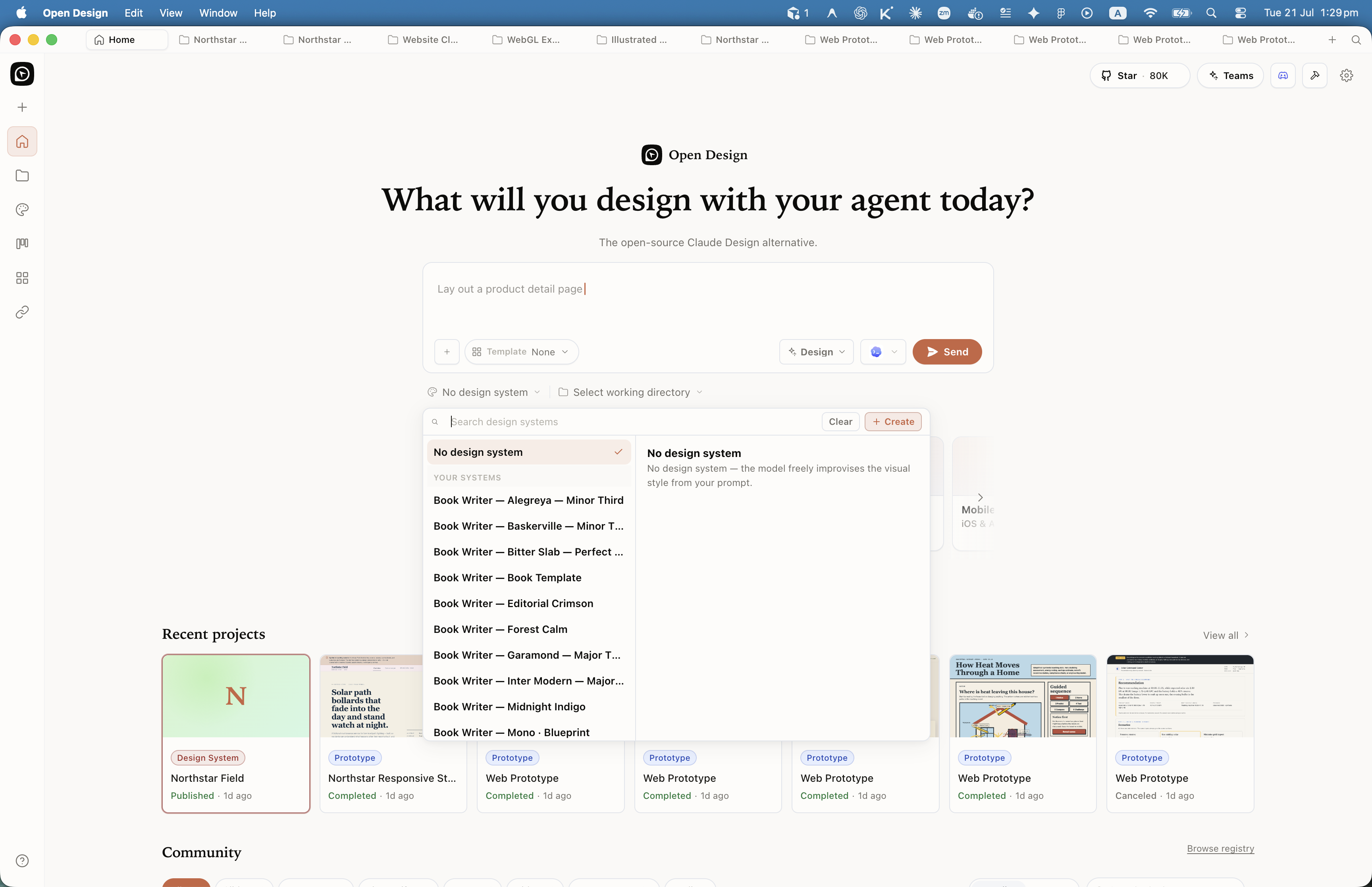Open the Northstar Field project thumbnail
The width and height of the screenshot is (1372, 887).
point(236,696)
